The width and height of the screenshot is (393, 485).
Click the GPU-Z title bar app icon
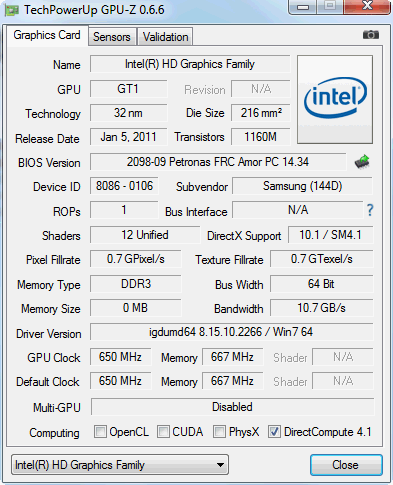click(x=11, y=10)
